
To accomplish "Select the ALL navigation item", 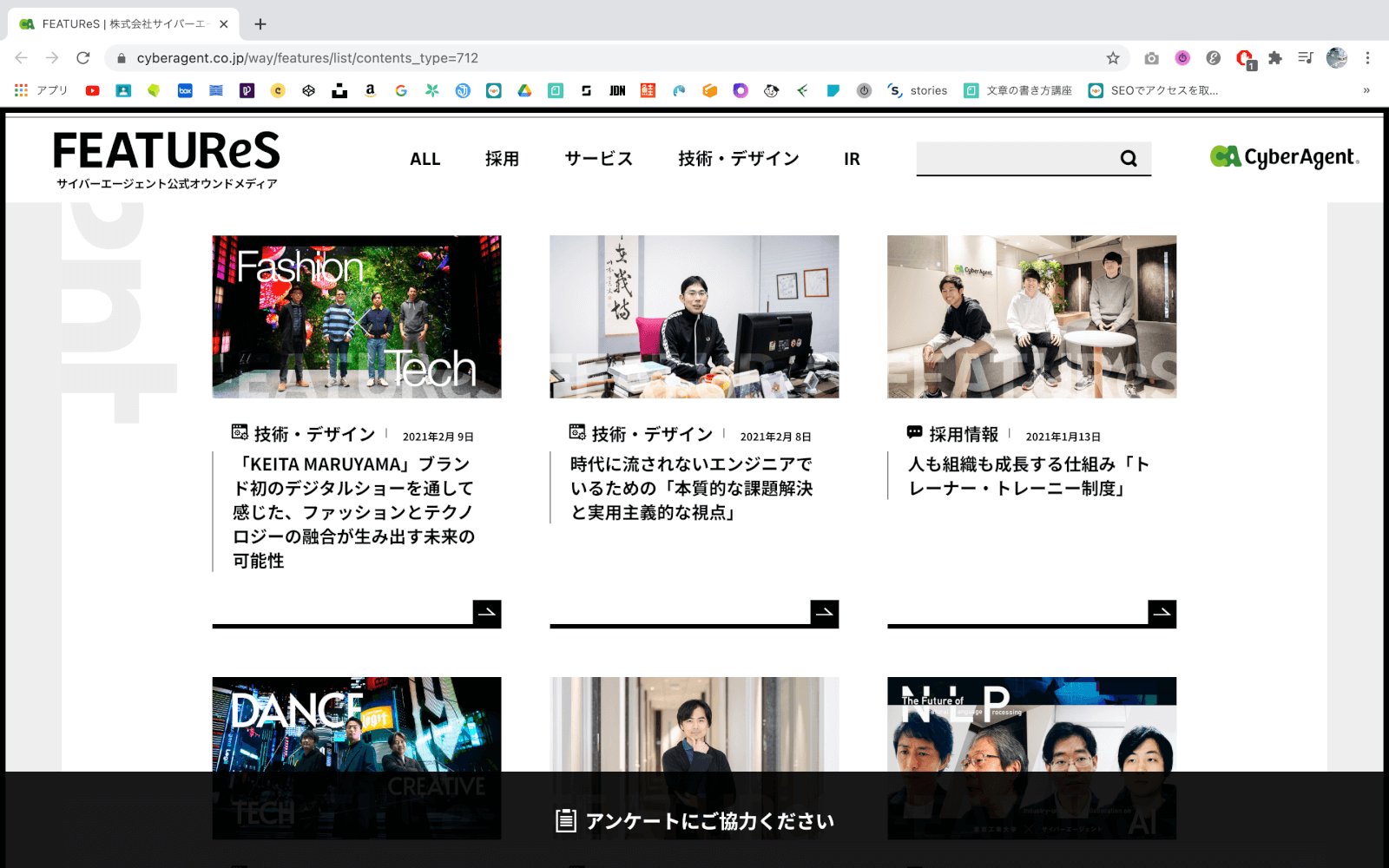I will [425, 159].
